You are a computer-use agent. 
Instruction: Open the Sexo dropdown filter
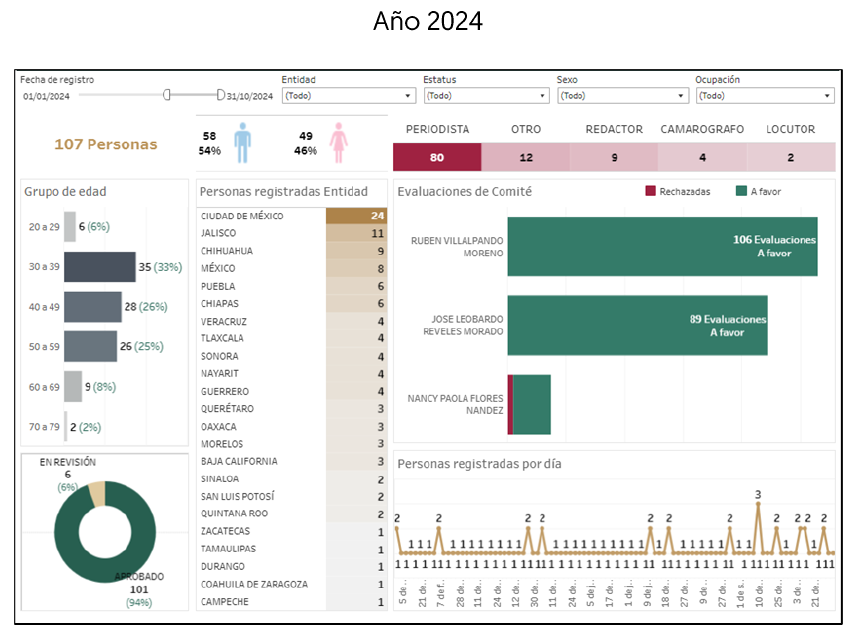(x=622, y=96)
